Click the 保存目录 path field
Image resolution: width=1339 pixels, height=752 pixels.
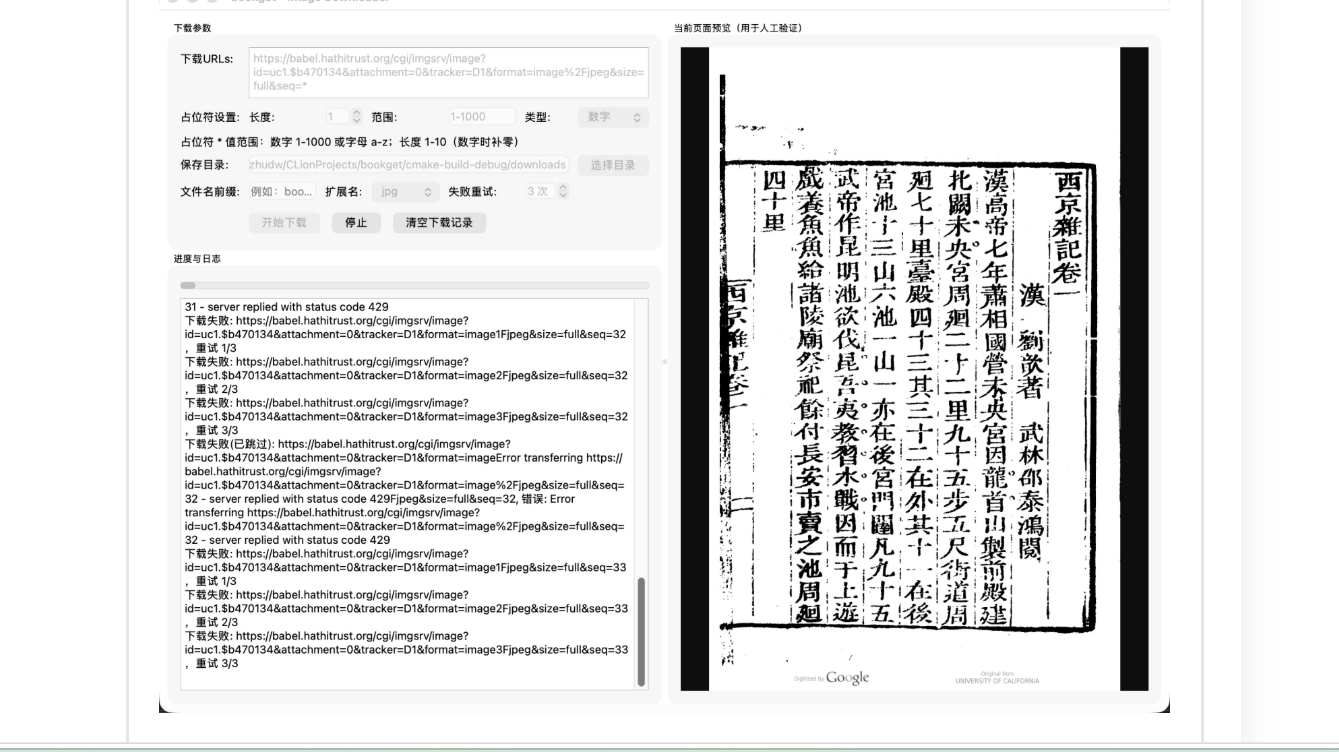pos(409,165)
